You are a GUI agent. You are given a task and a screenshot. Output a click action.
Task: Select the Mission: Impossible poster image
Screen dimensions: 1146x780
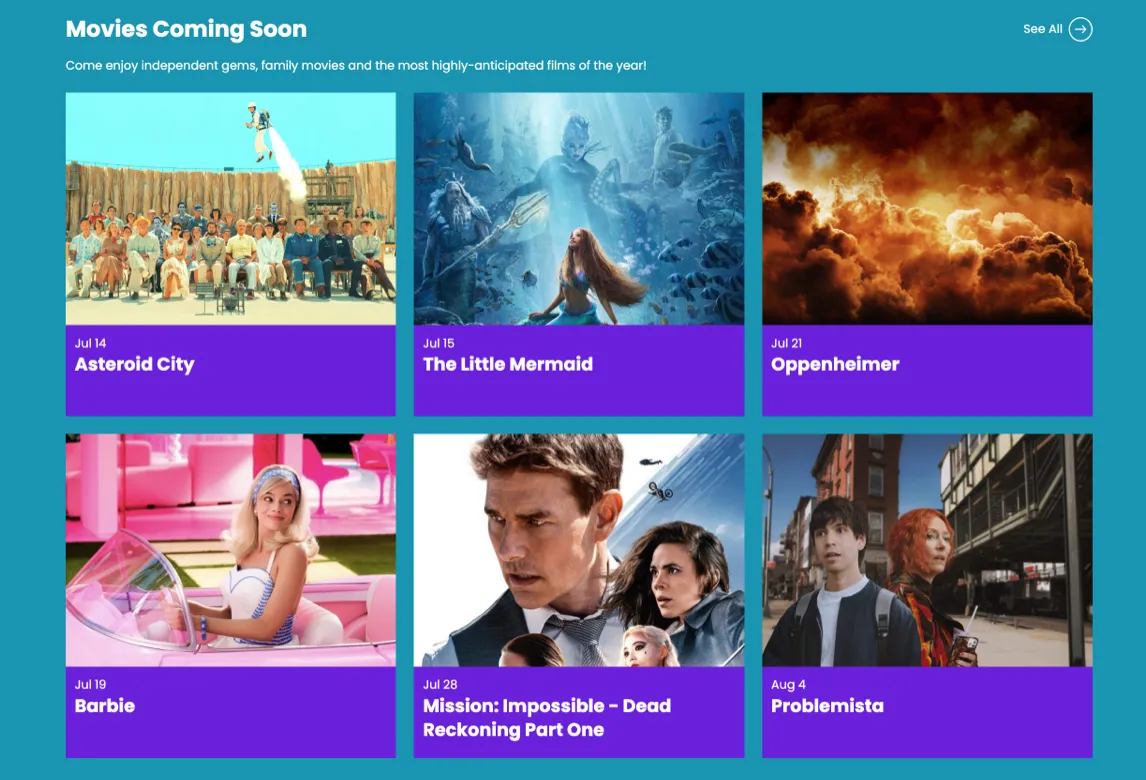click(x=579, y=550)
